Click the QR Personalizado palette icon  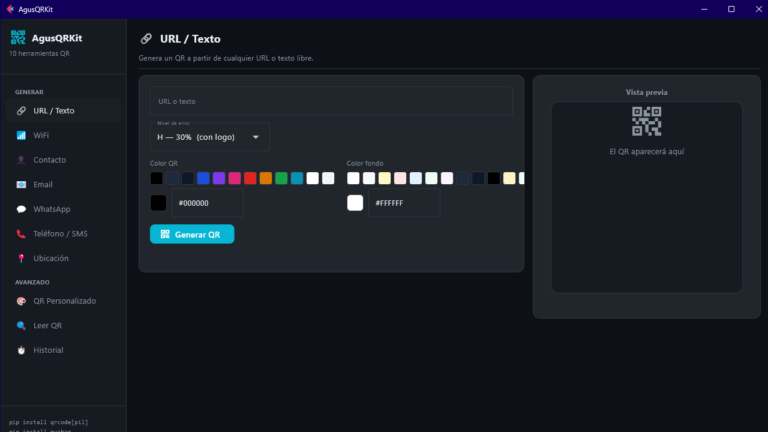click(x=21, y=301)
